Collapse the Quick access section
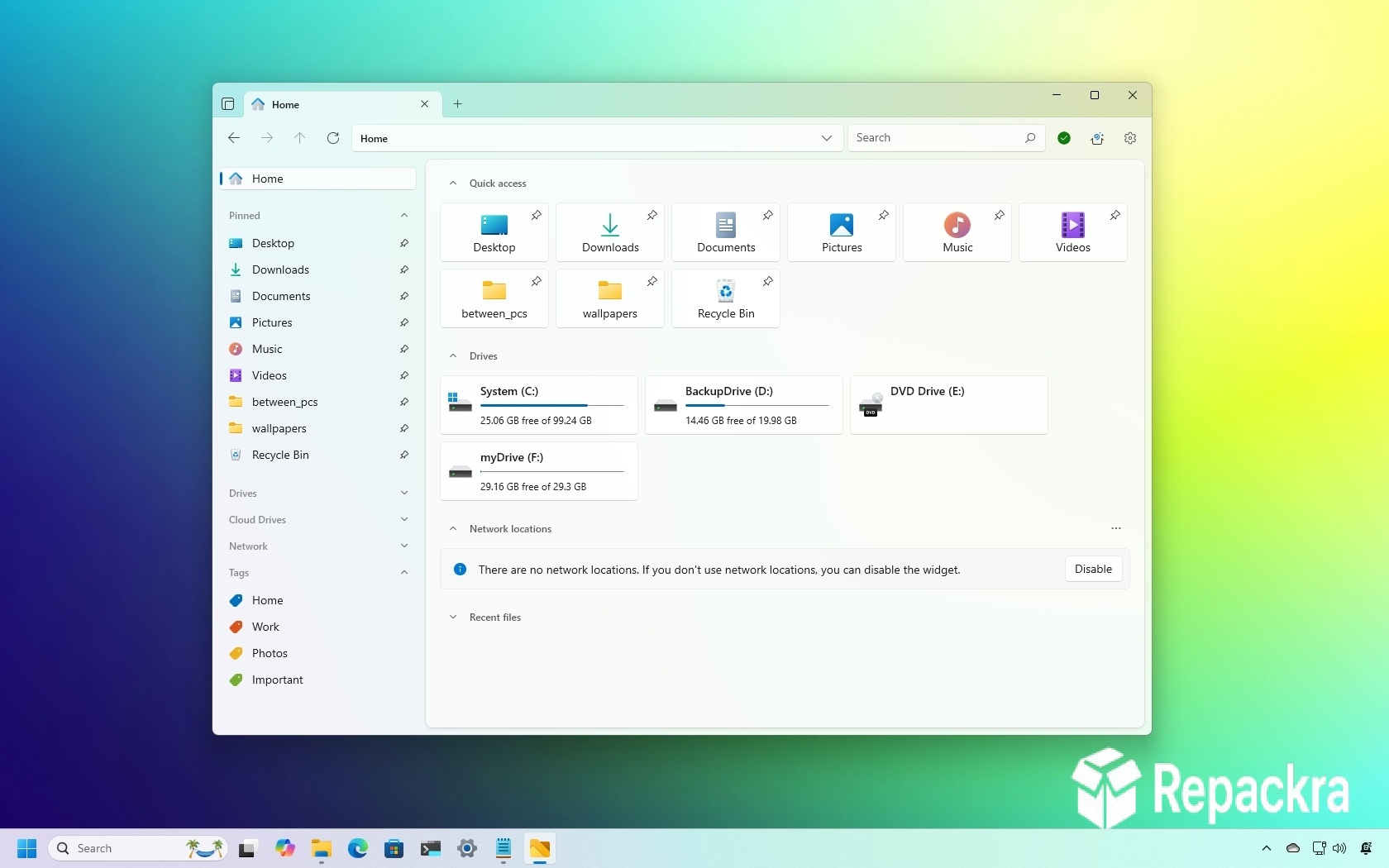 [453, 184]
